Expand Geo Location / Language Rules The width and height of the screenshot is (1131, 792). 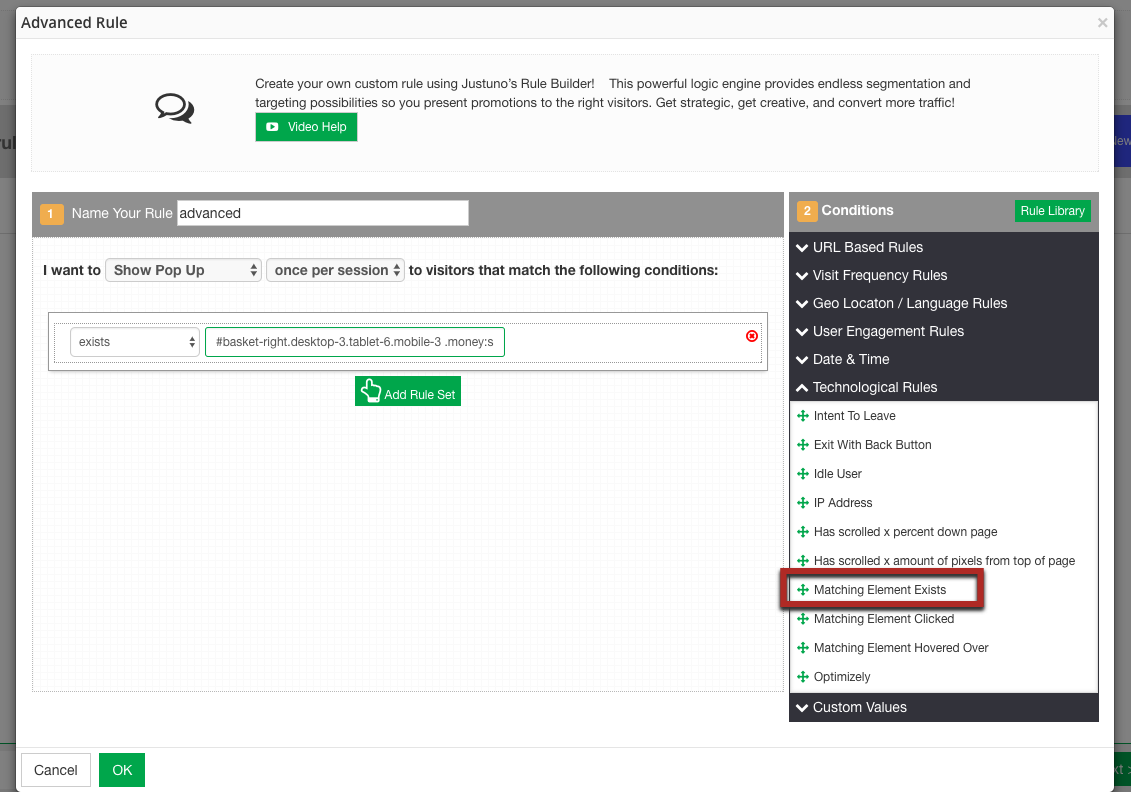pos(909,303)
